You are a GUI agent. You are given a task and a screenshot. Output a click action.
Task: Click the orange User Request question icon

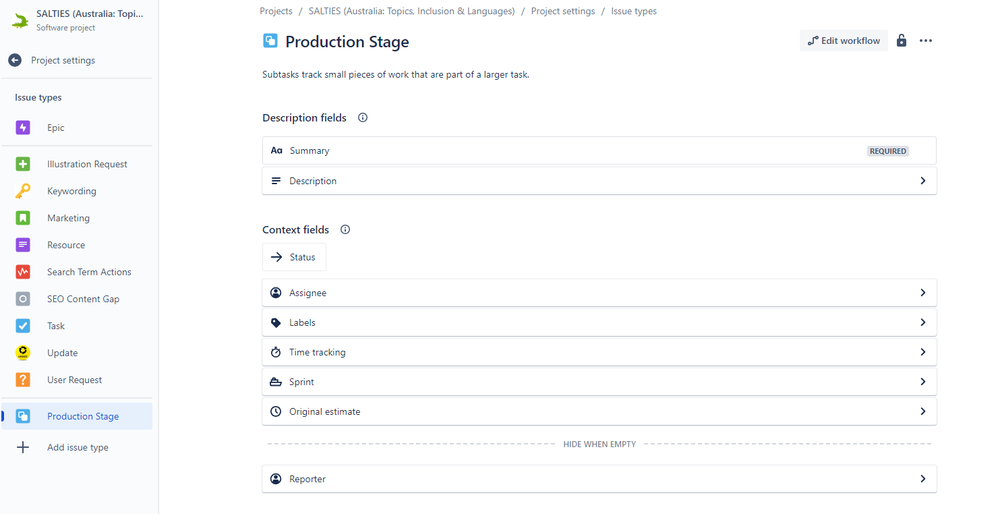[23, 380]
